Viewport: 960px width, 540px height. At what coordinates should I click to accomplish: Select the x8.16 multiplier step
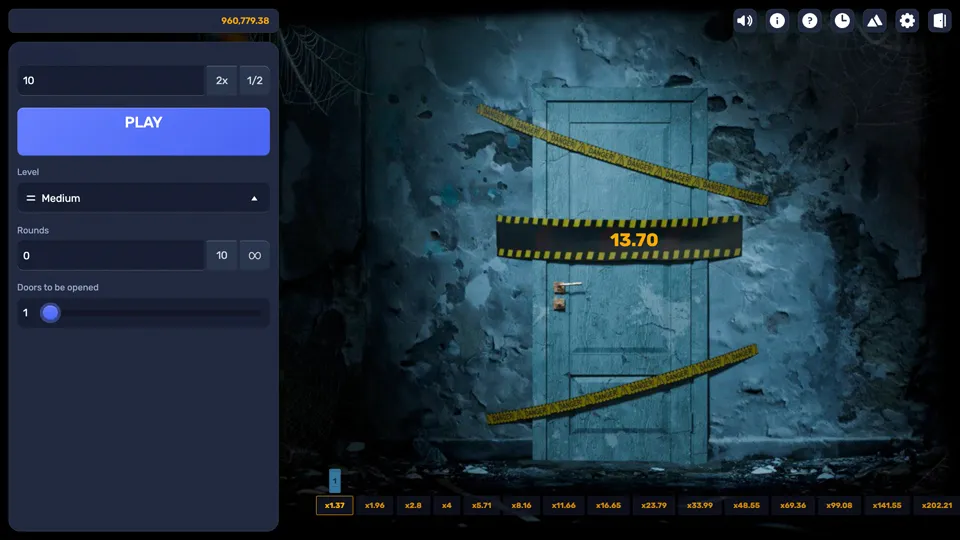click(x=522, y=505)
